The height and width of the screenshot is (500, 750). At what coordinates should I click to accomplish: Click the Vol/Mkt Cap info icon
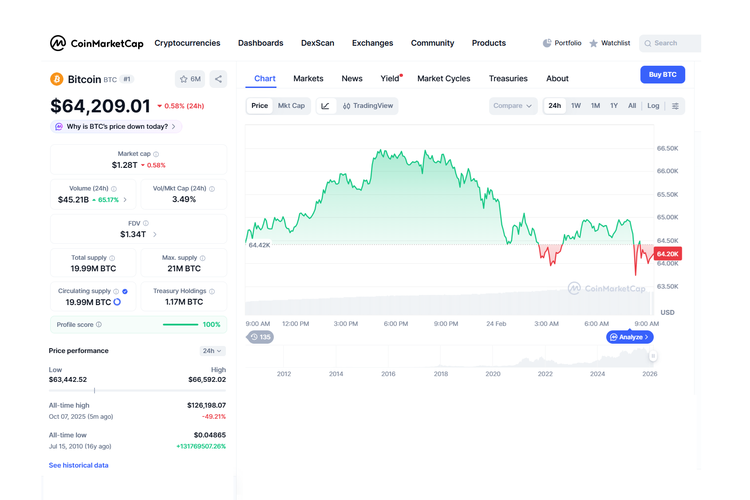212,189
